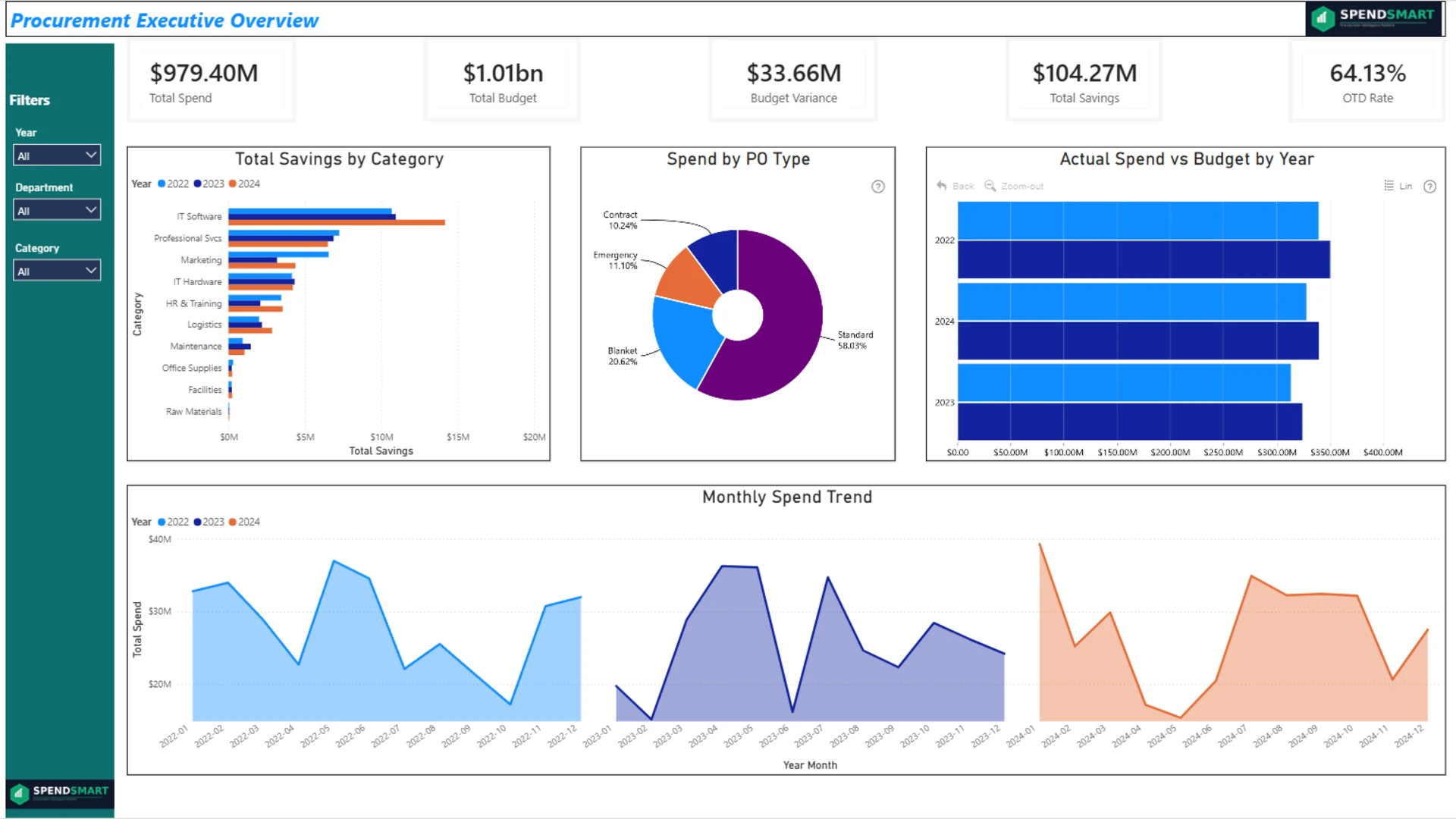
Task: Open the Year filter dropdown
Action: point(57,155)
